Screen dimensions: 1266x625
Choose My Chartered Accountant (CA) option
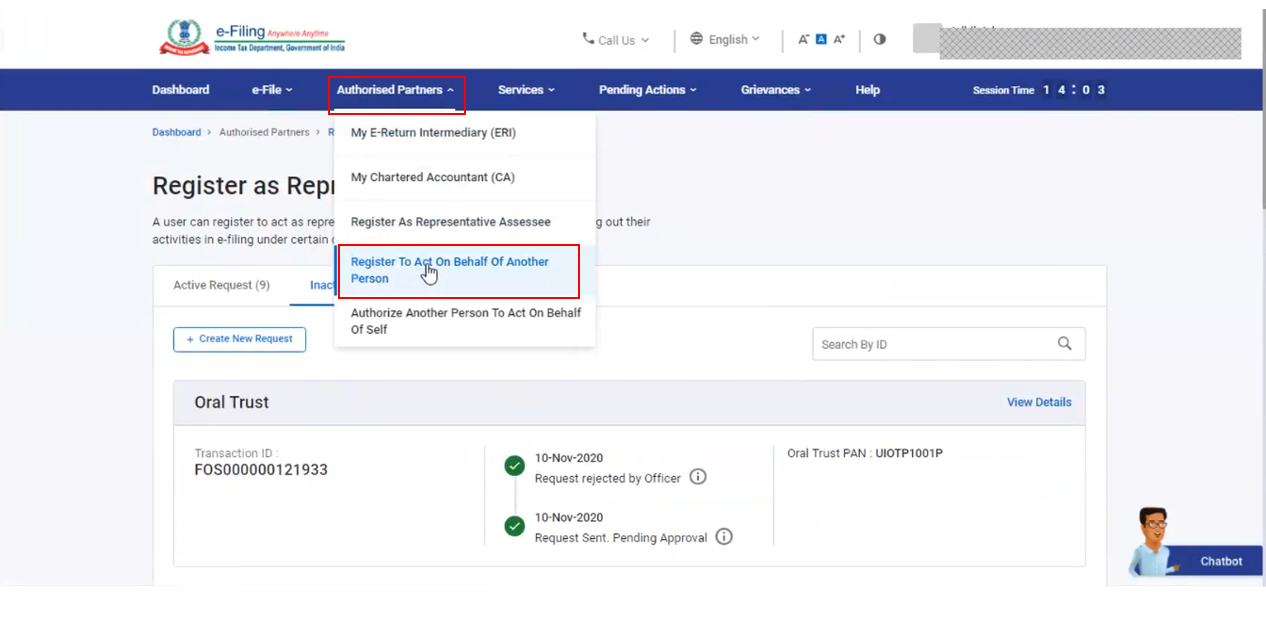(x=432, y=177)
